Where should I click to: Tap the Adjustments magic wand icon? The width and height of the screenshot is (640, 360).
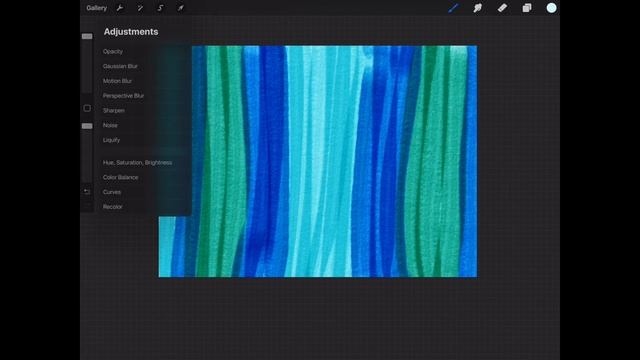[x=140, y=8]
